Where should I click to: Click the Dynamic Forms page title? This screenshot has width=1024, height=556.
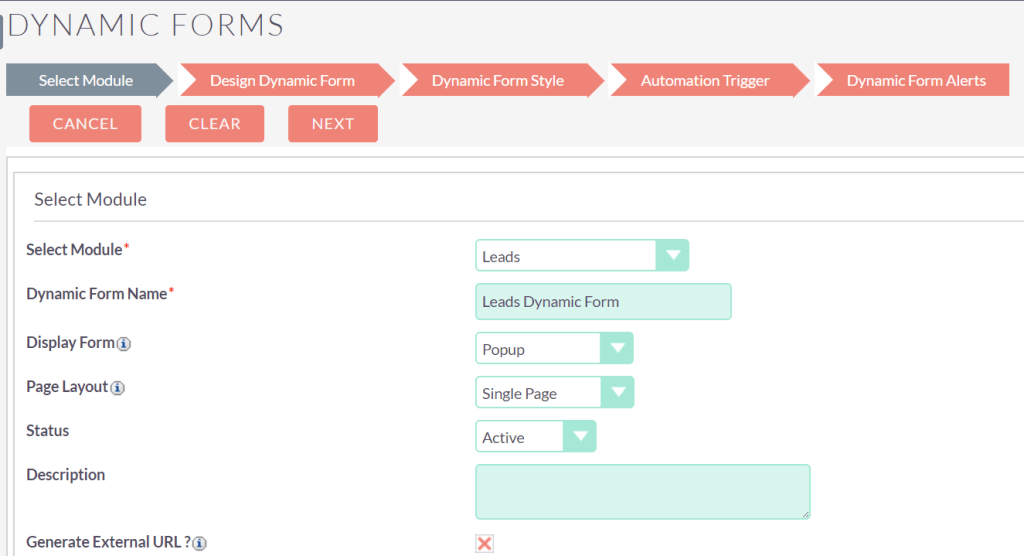(x=146, y=25)
